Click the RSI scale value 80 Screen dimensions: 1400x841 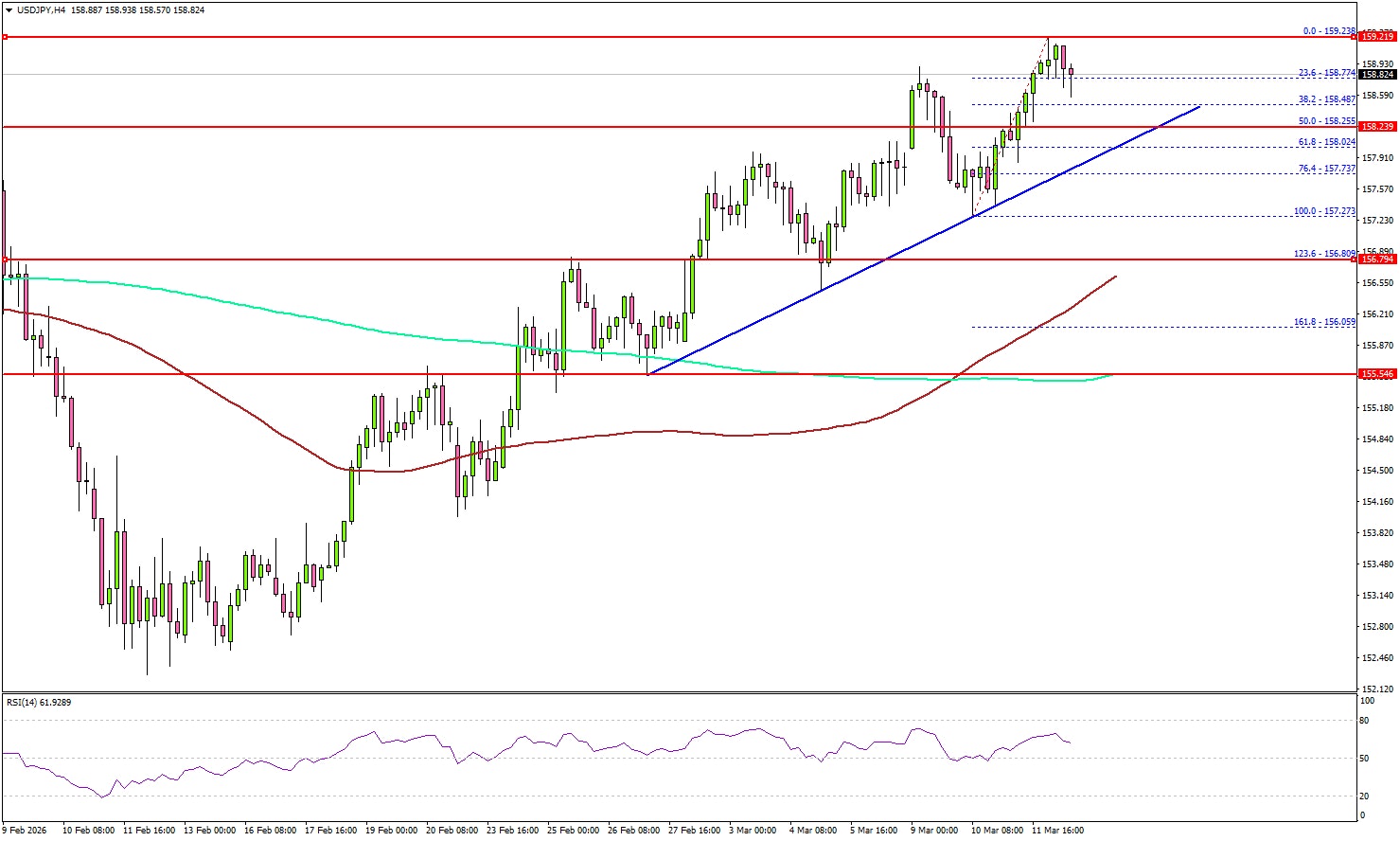[x=1364, y=721]
